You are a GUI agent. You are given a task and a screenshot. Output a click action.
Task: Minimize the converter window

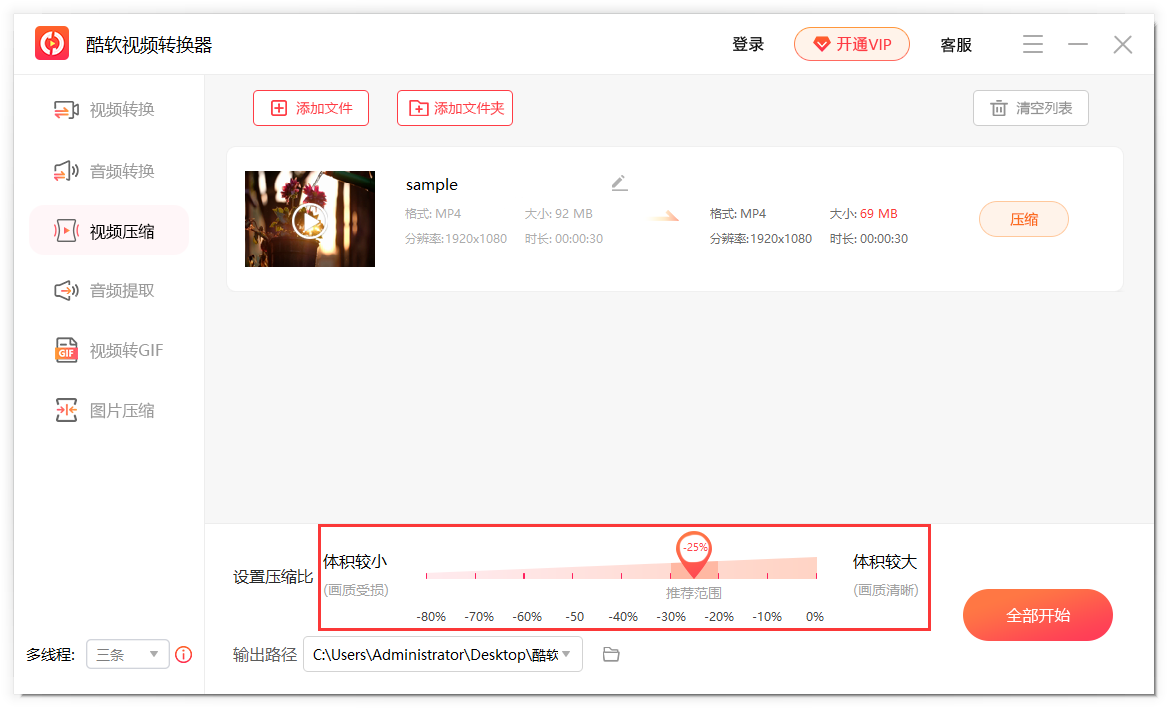(x=1078, y=45)
